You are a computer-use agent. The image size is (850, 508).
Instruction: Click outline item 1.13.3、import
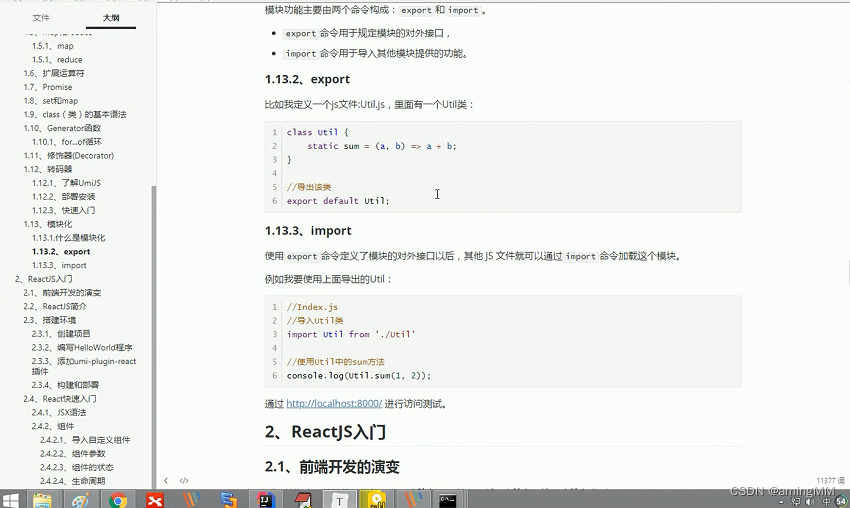coord(59,265)
